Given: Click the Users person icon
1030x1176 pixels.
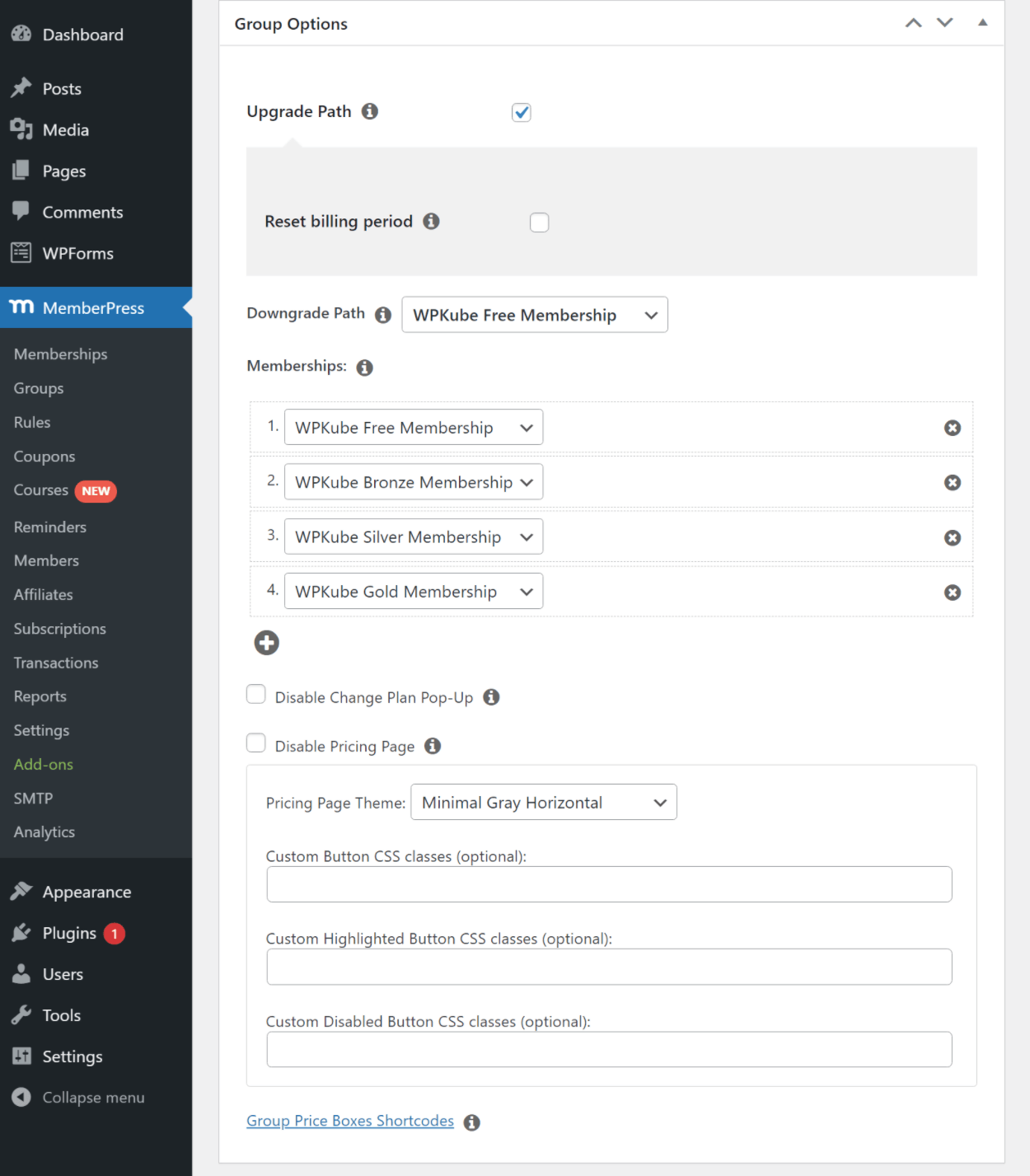Looking at the screenshot, I should click(21, 974).
